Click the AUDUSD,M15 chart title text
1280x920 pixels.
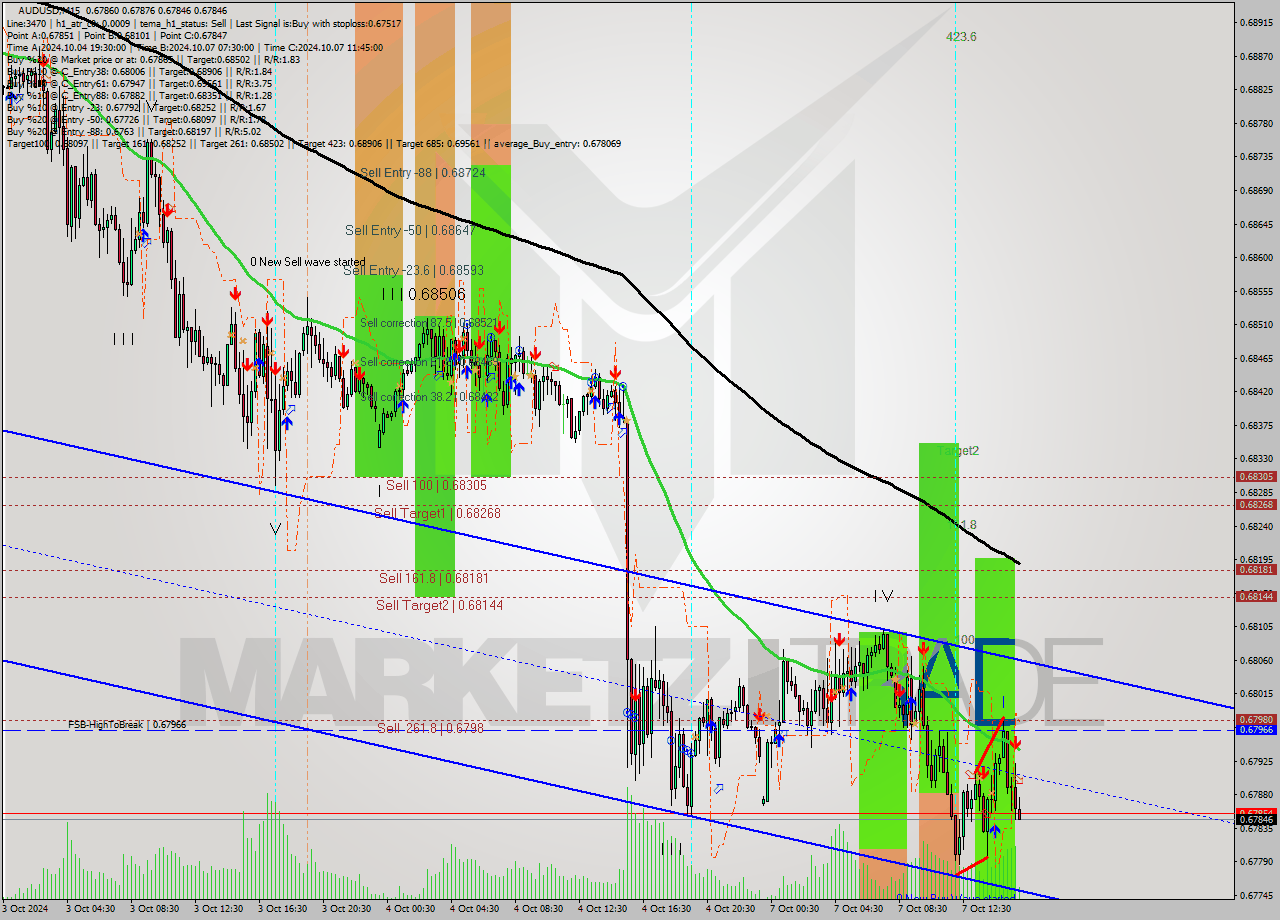(50, 10)
